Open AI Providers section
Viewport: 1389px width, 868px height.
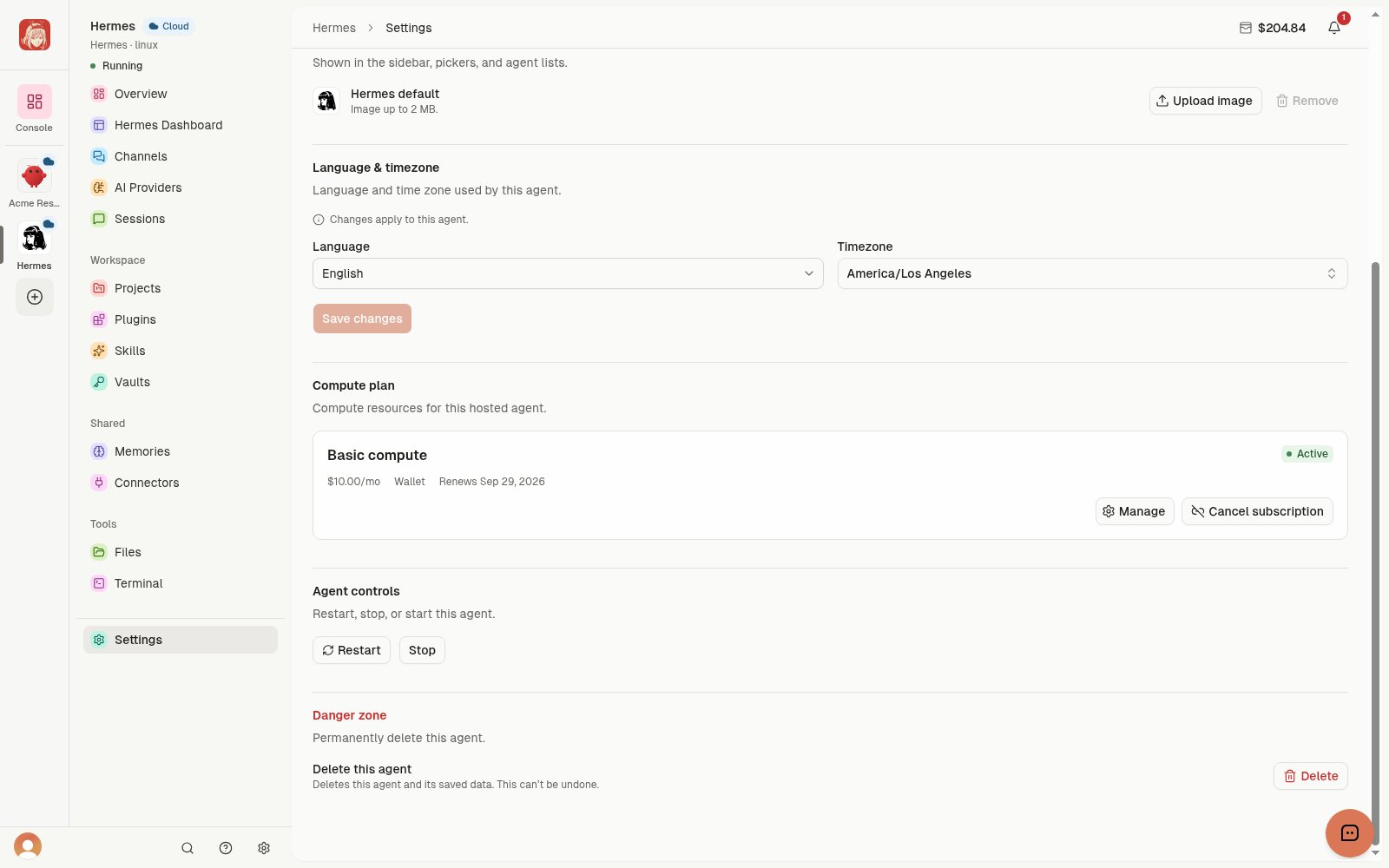tap(181, 187)
